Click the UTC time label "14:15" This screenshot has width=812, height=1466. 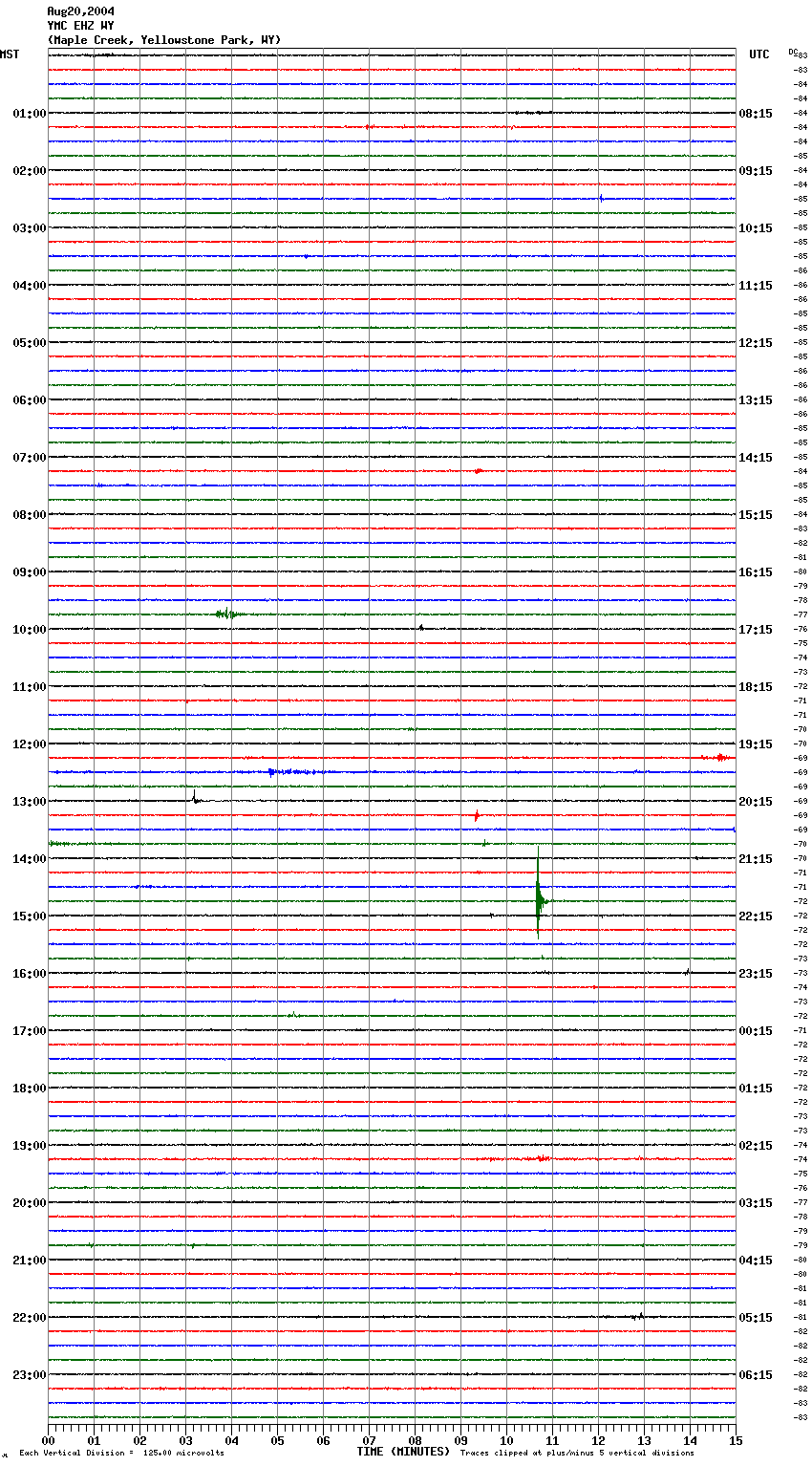click(x=756, y=458)
